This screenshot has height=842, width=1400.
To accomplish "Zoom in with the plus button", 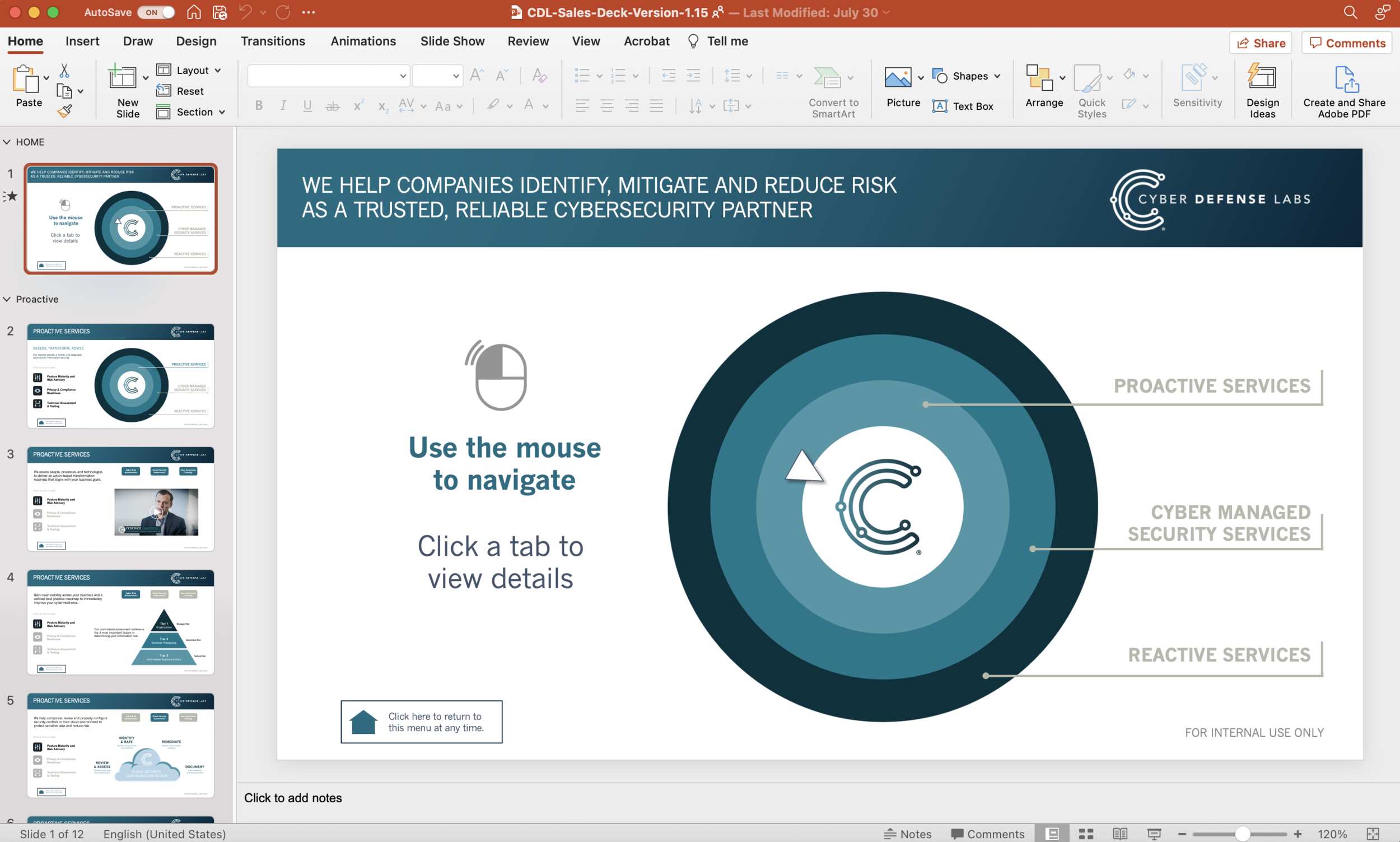I will tap(1298, 834).
